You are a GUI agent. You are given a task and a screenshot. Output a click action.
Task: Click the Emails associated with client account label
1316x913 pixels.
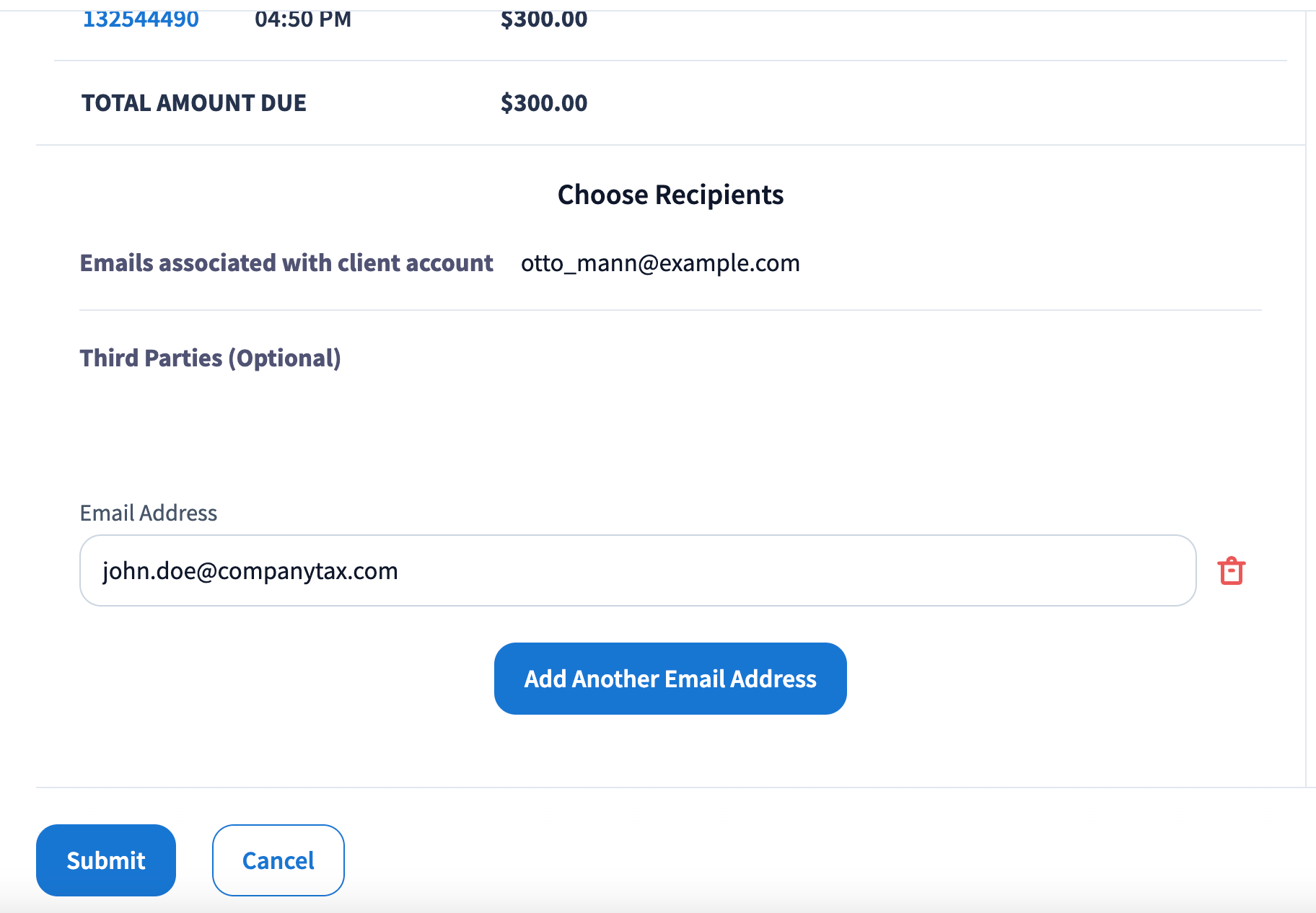point(286,263)
